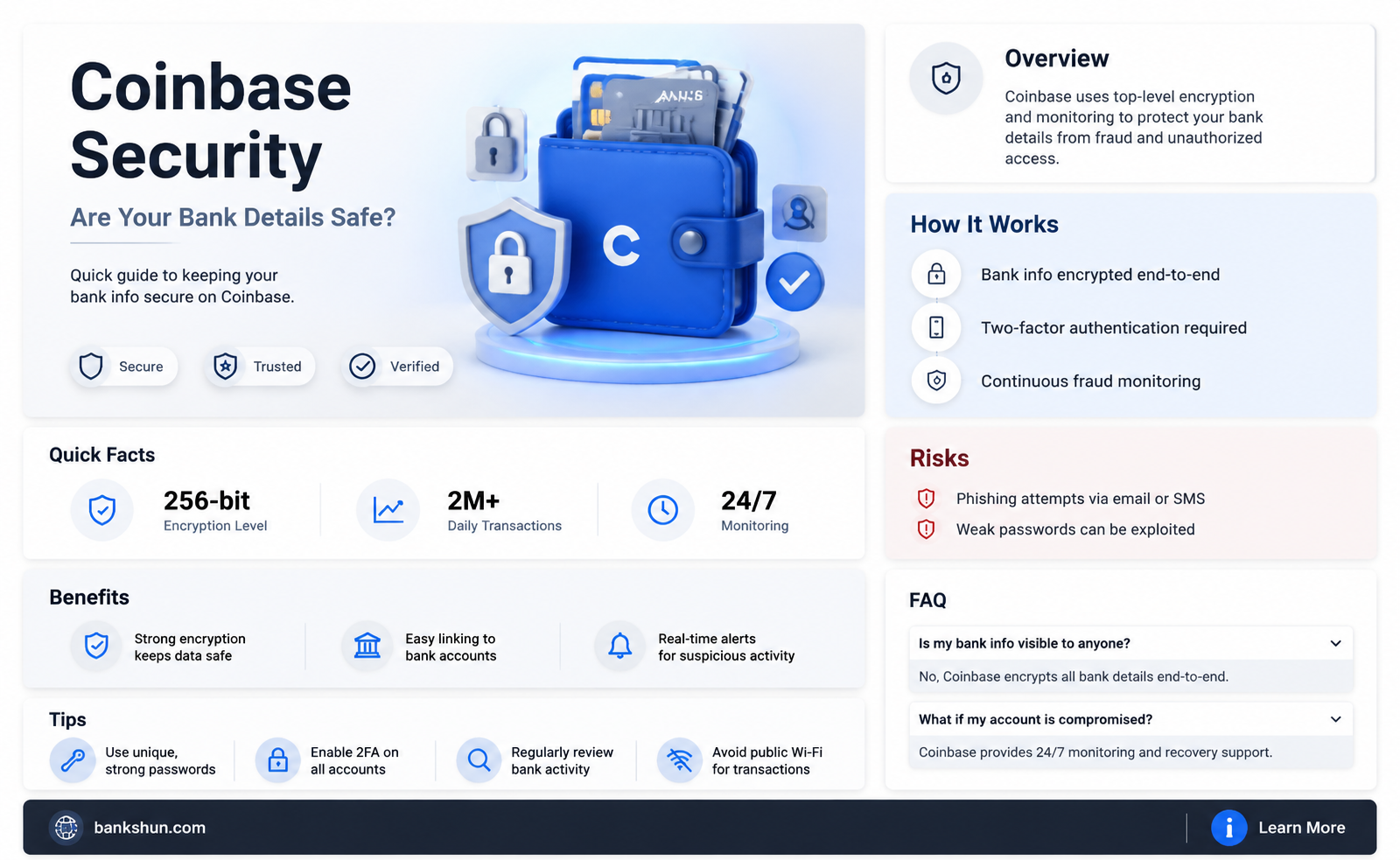1400x860 pixels.
Task: Click the phone icon for two-factor authentication
Action: click(x=936, y=327)
